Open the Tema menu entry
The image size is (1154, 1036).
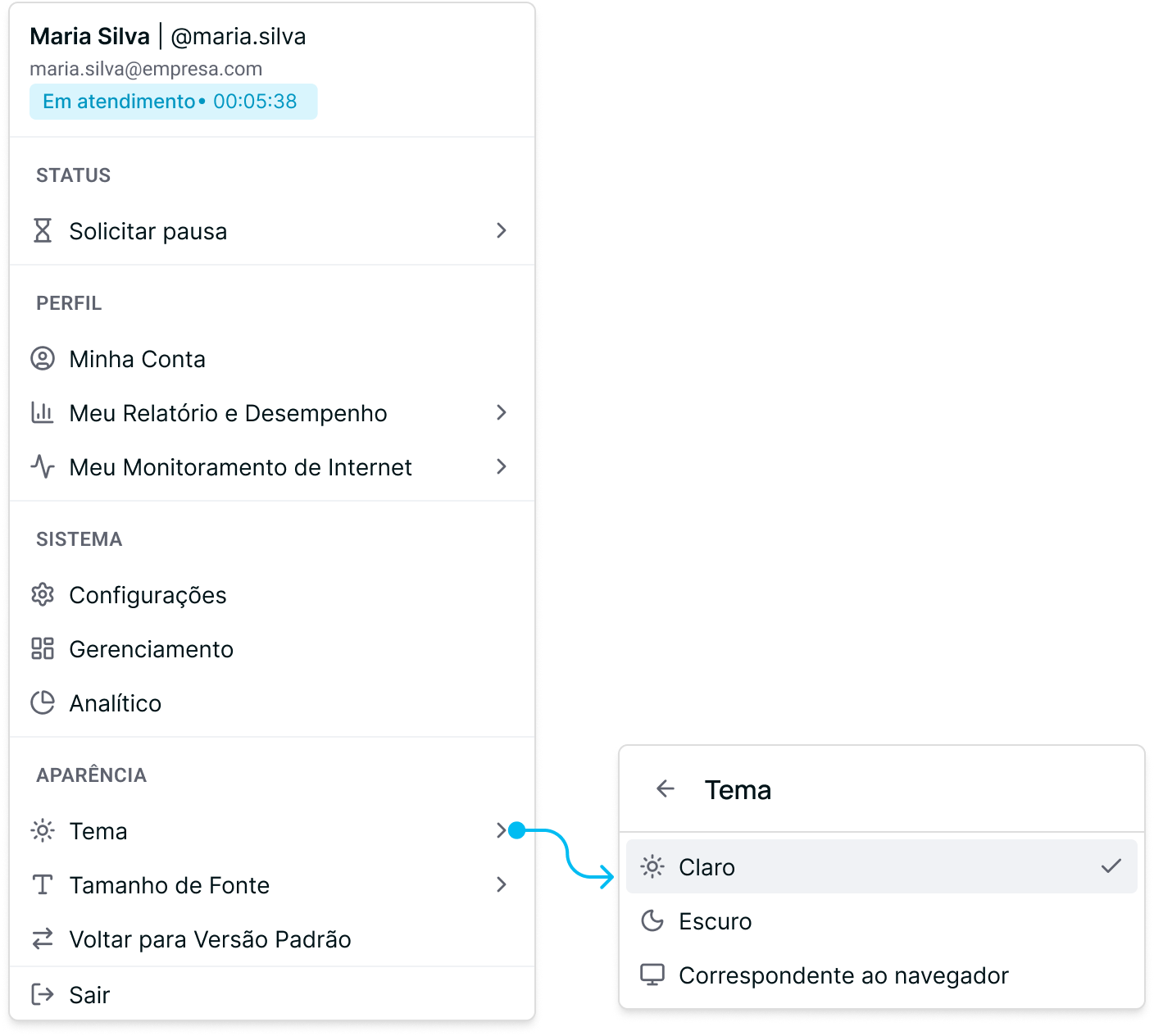point(272,830)
